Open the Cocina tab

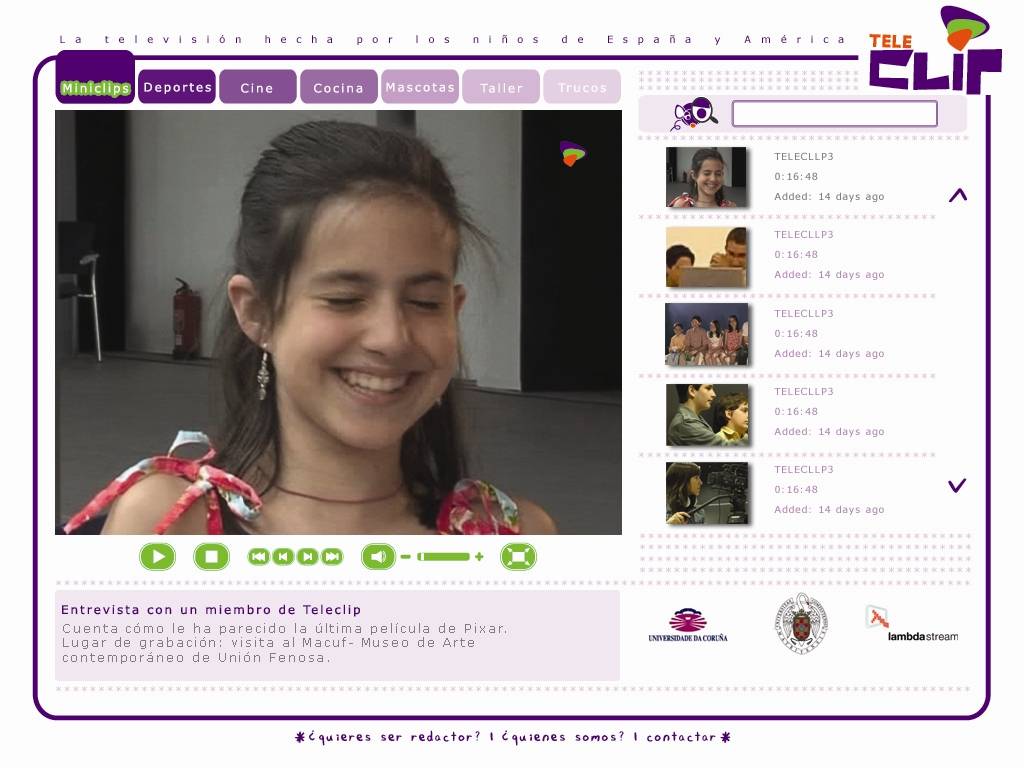(338, 87)
